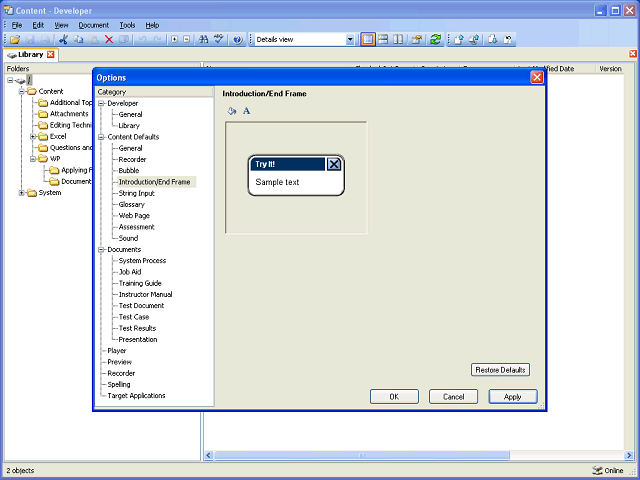
Task: Open Help with the question mark icon
Action: pyautogui.click(x=238, y=40)
